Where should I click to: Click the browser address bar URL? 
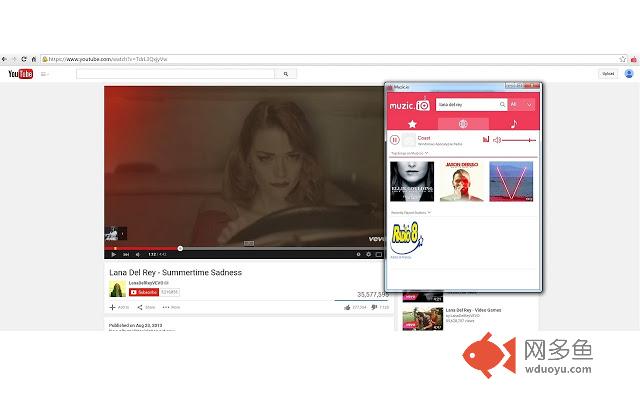[108, 59]
